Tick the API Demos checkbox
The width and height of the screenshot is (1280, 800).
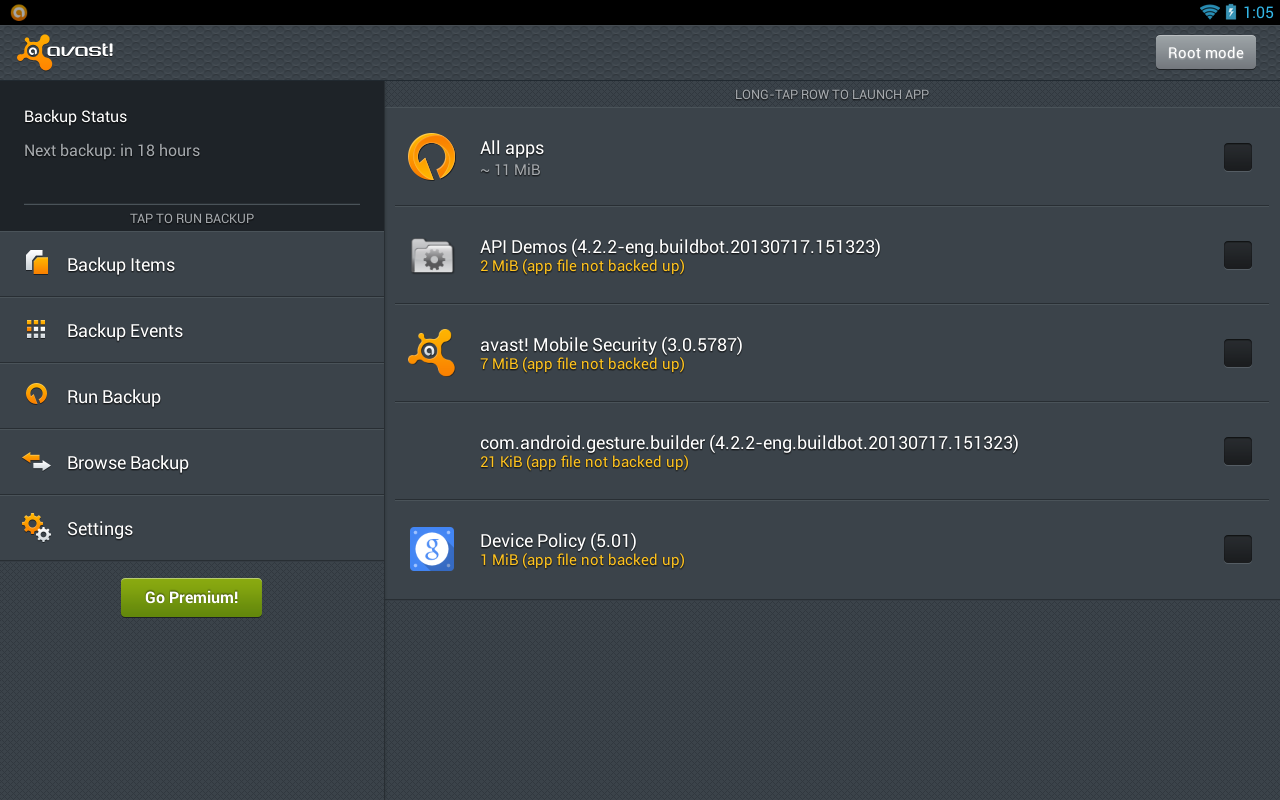(1238, 255)
